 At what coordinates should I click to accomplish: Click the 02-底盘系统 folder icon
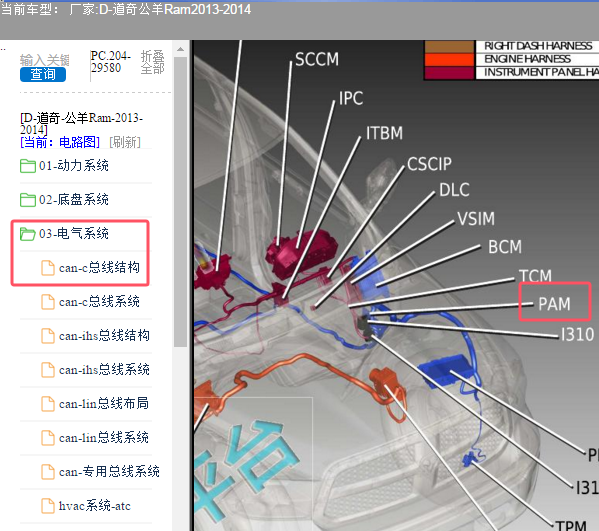(28, 200)
